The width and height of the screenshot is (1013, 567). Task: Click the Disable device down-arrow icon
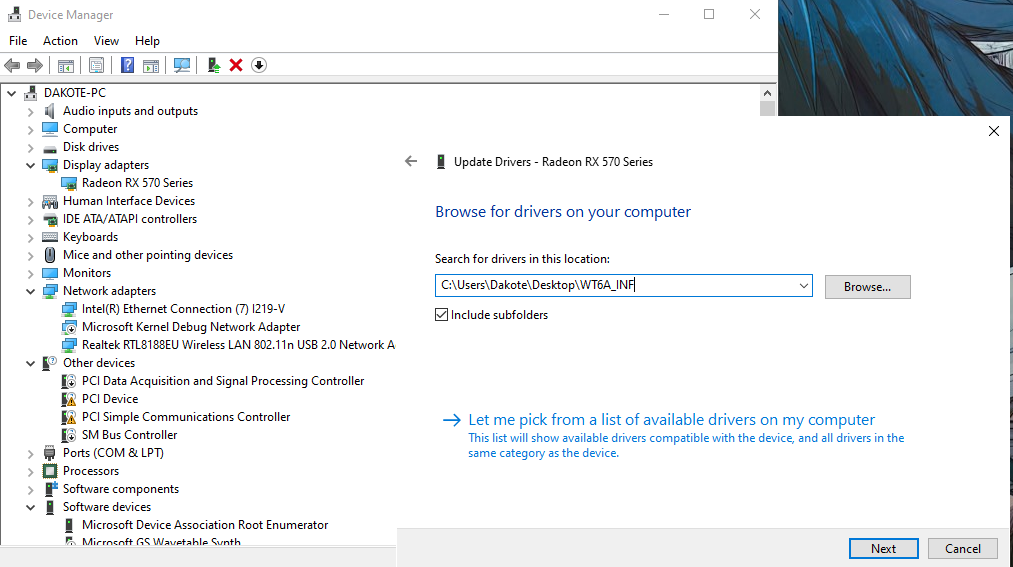[x=259, y=65]
